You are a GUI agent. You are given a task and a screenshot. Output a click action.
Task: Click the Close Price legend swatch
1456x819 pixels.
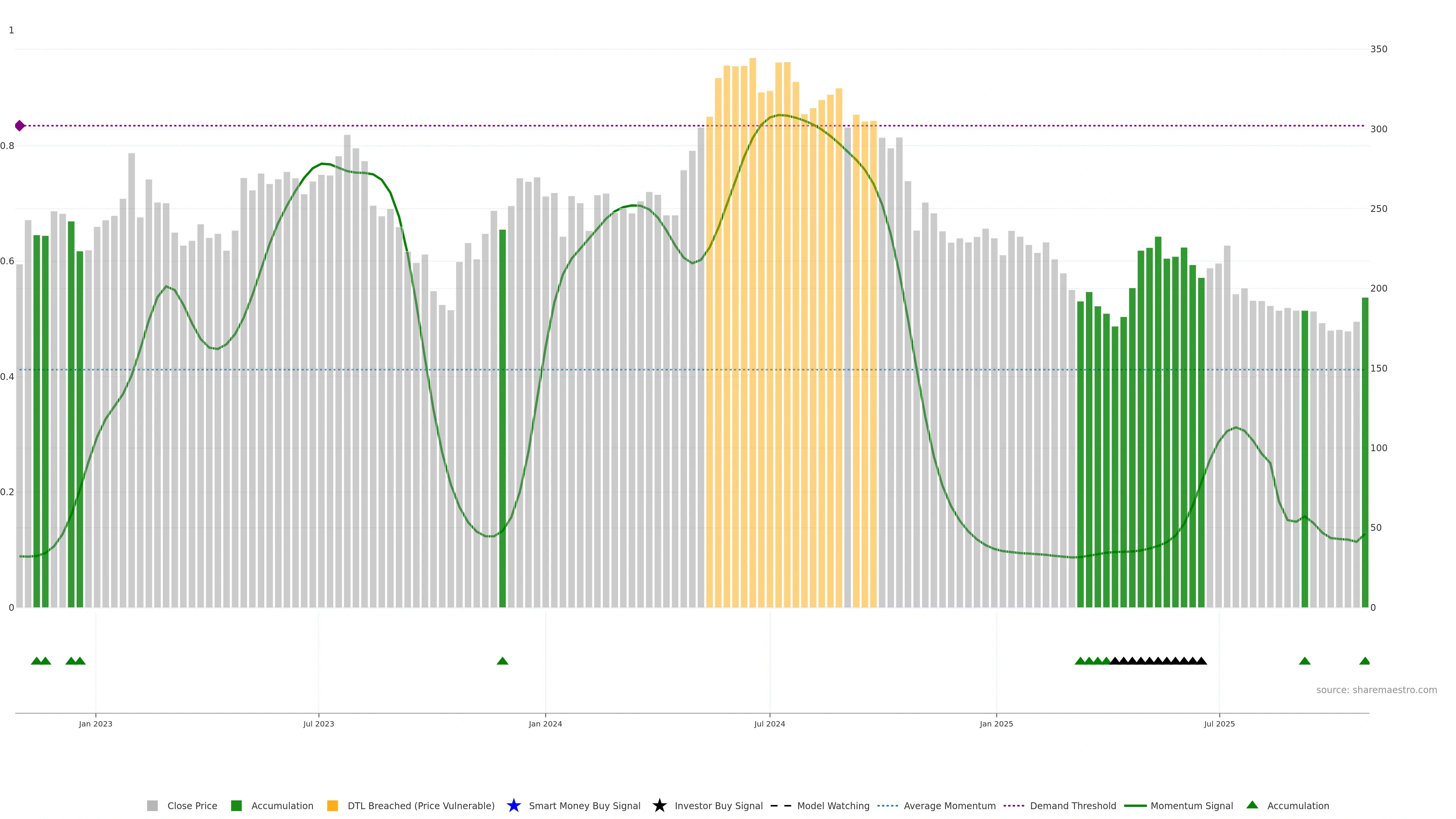pos(152,805)
